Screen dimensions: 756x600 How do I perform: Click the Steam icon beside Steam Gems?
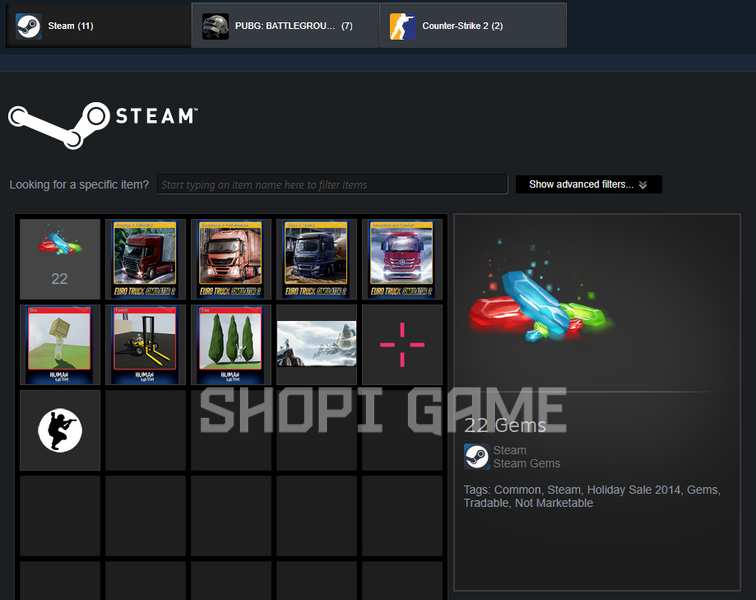[x=477, y=457]
